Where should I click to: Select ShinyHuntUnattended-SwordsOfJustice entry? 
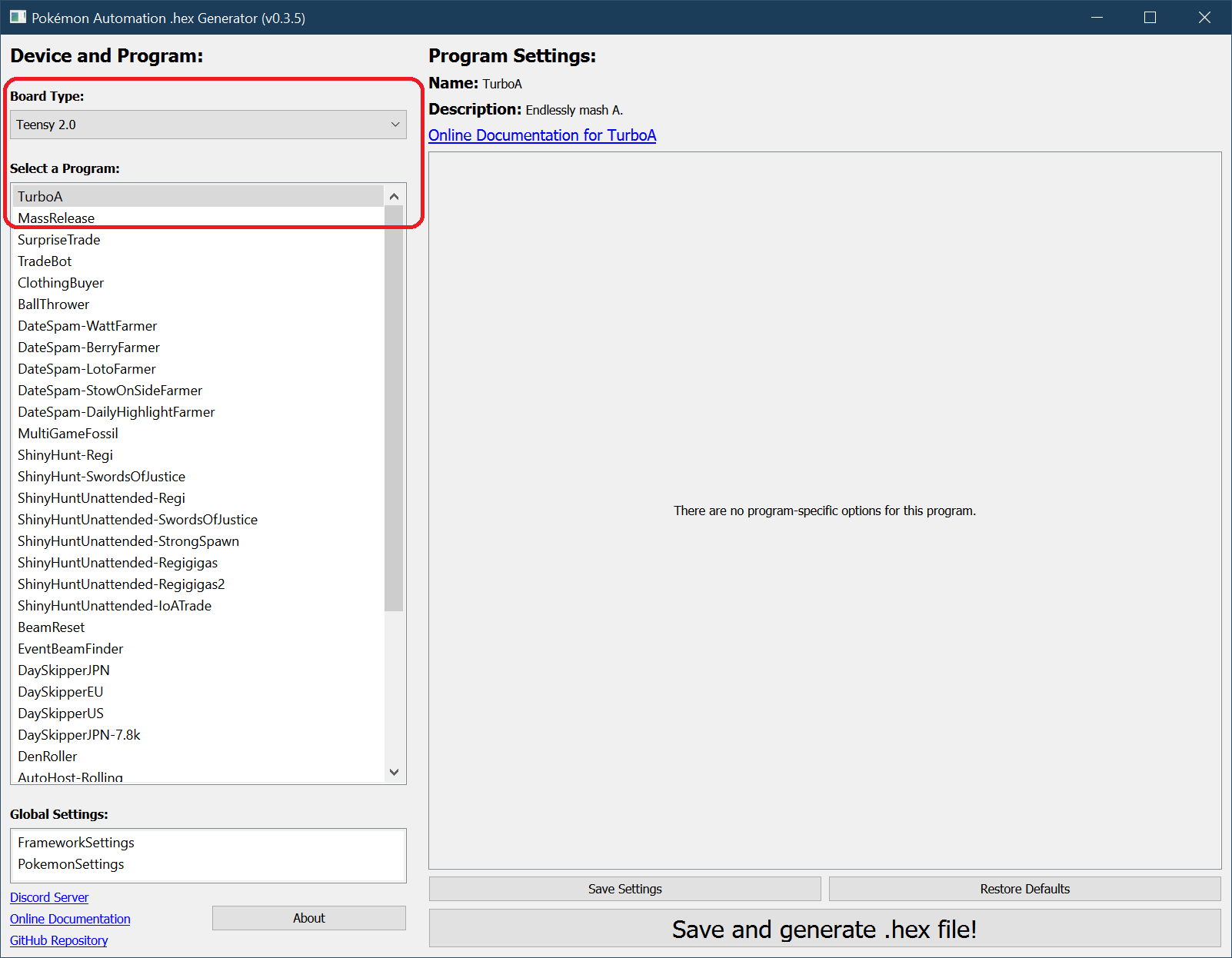(x=198, y=519)
